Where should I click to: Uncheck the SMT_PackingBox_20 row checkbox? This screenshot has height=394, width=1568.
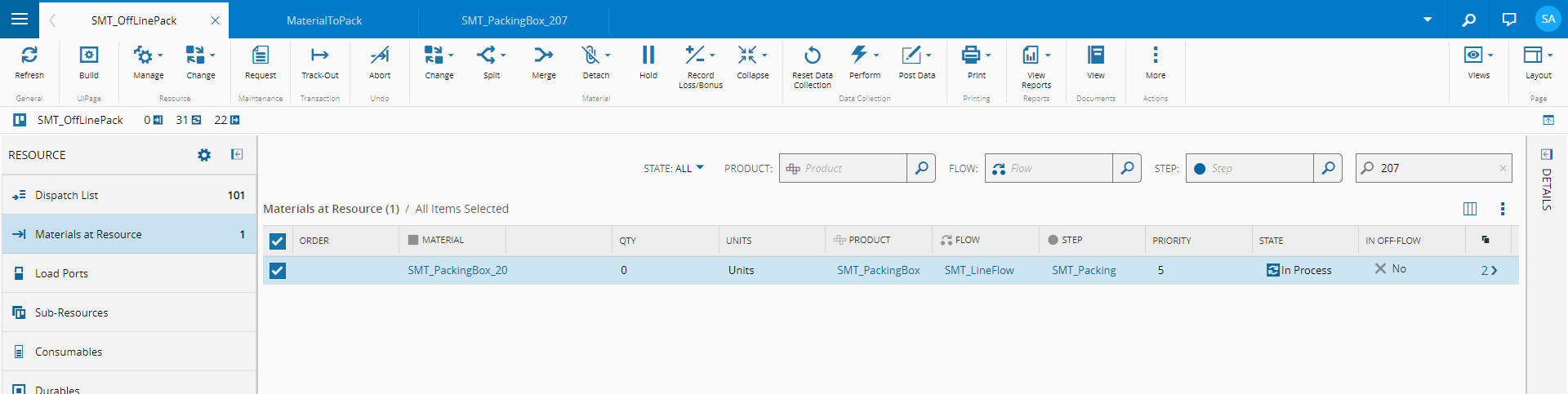(278, 271)
